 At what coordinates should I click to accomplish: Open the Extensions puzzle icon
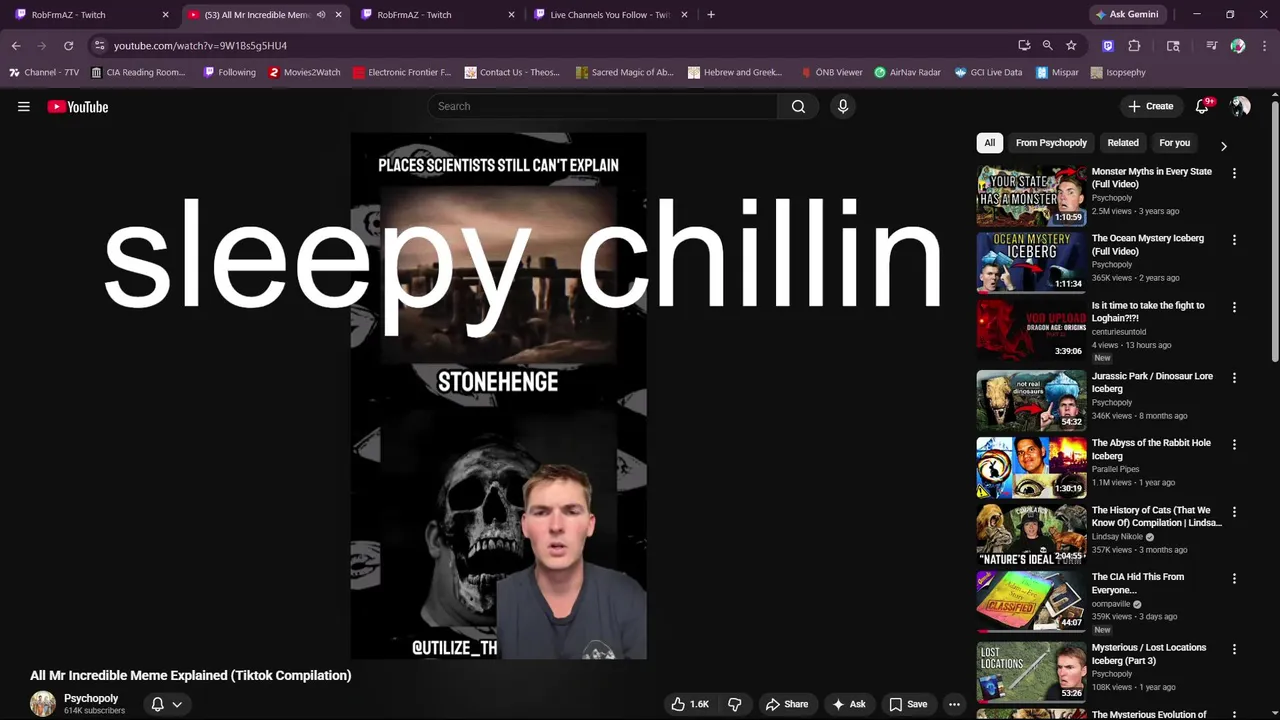[x=1134, y=45]
